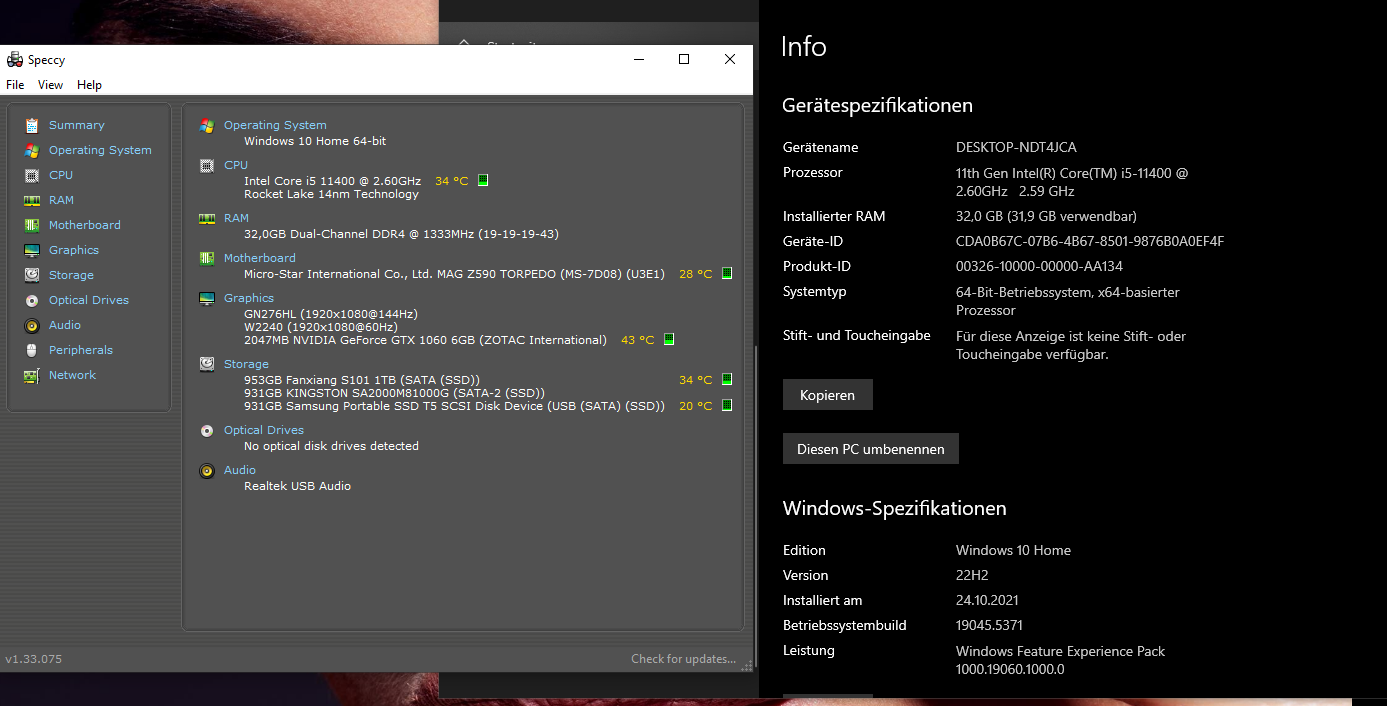Click the KINGSTON SA2000M81000G storage line
This screenshot has width=1387, height=706.
[x=394, y=393]
